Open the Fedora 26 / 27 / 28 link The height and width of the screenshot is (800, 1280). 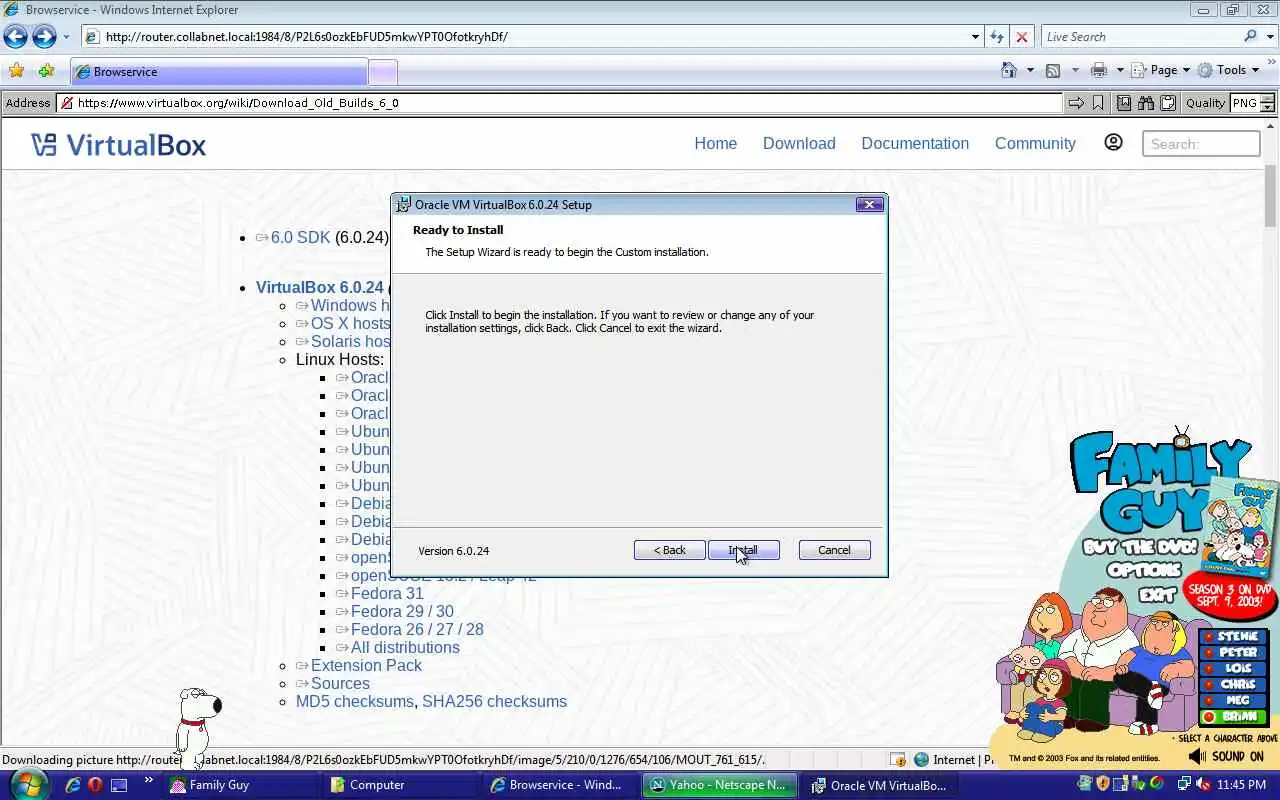(x=417, y=629)
